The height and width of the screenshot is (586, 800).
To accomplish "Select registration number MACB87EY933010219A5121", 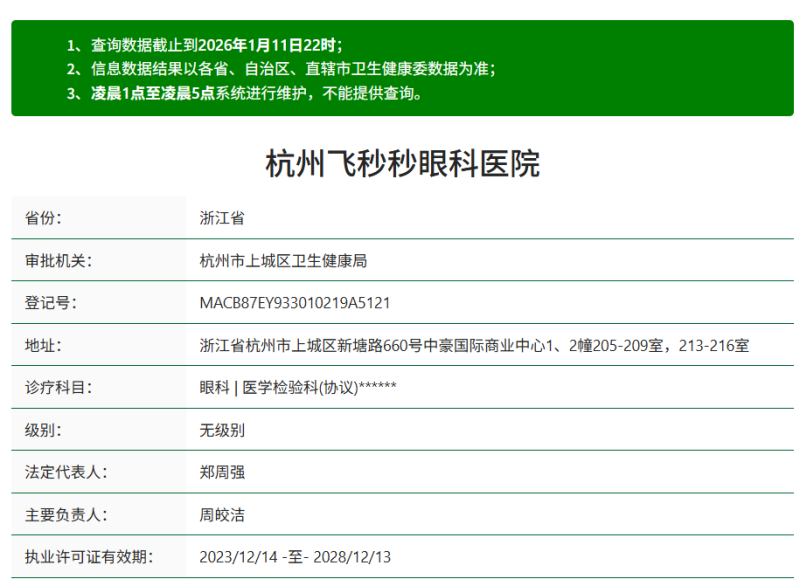I will pos(295,303).
